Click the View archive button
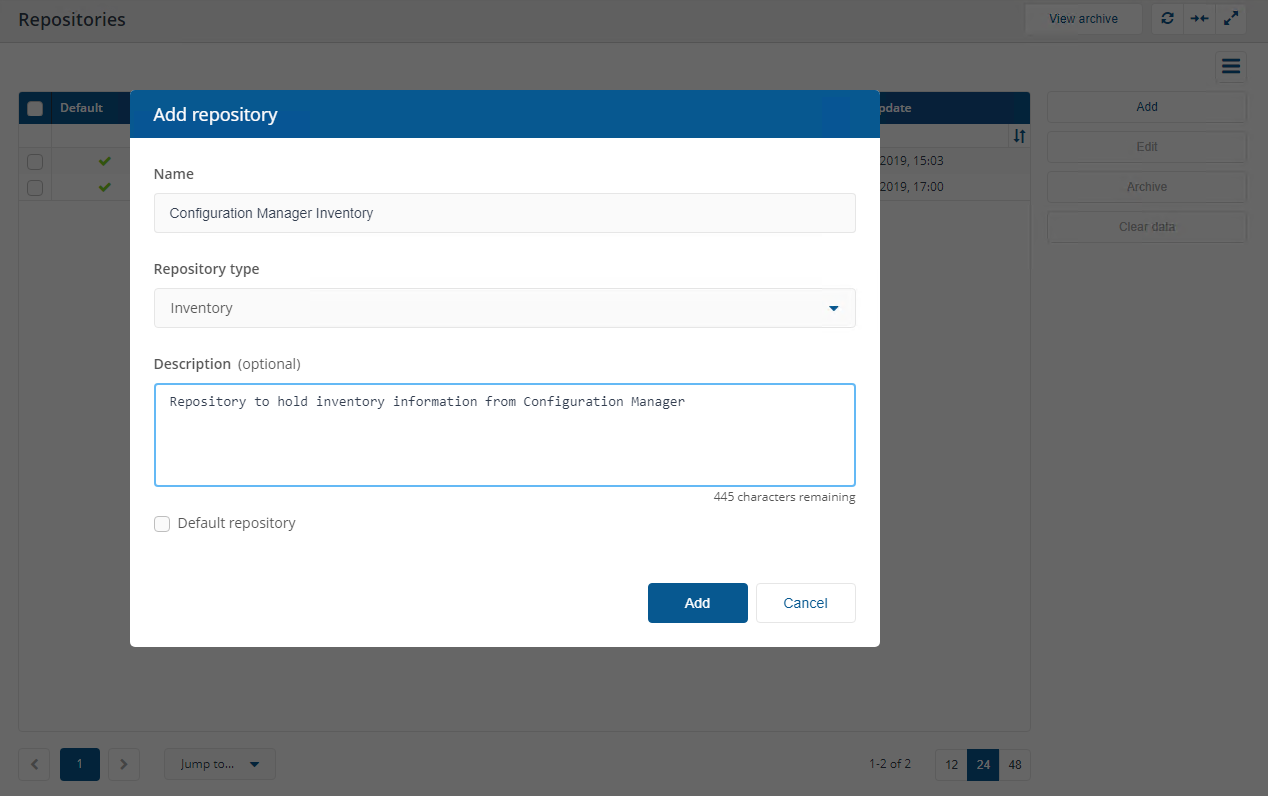Viewport: 1268px width, 796px height. 1083,19
